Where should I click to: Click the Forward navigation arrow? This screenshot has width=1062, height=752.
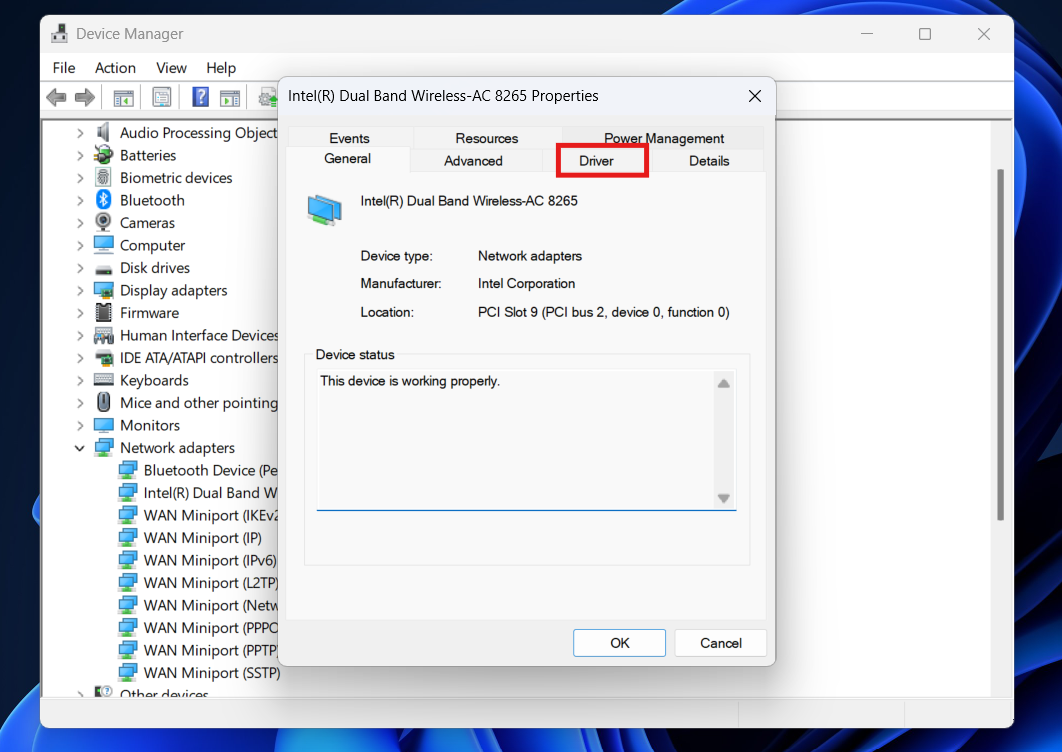click(85, 96)
